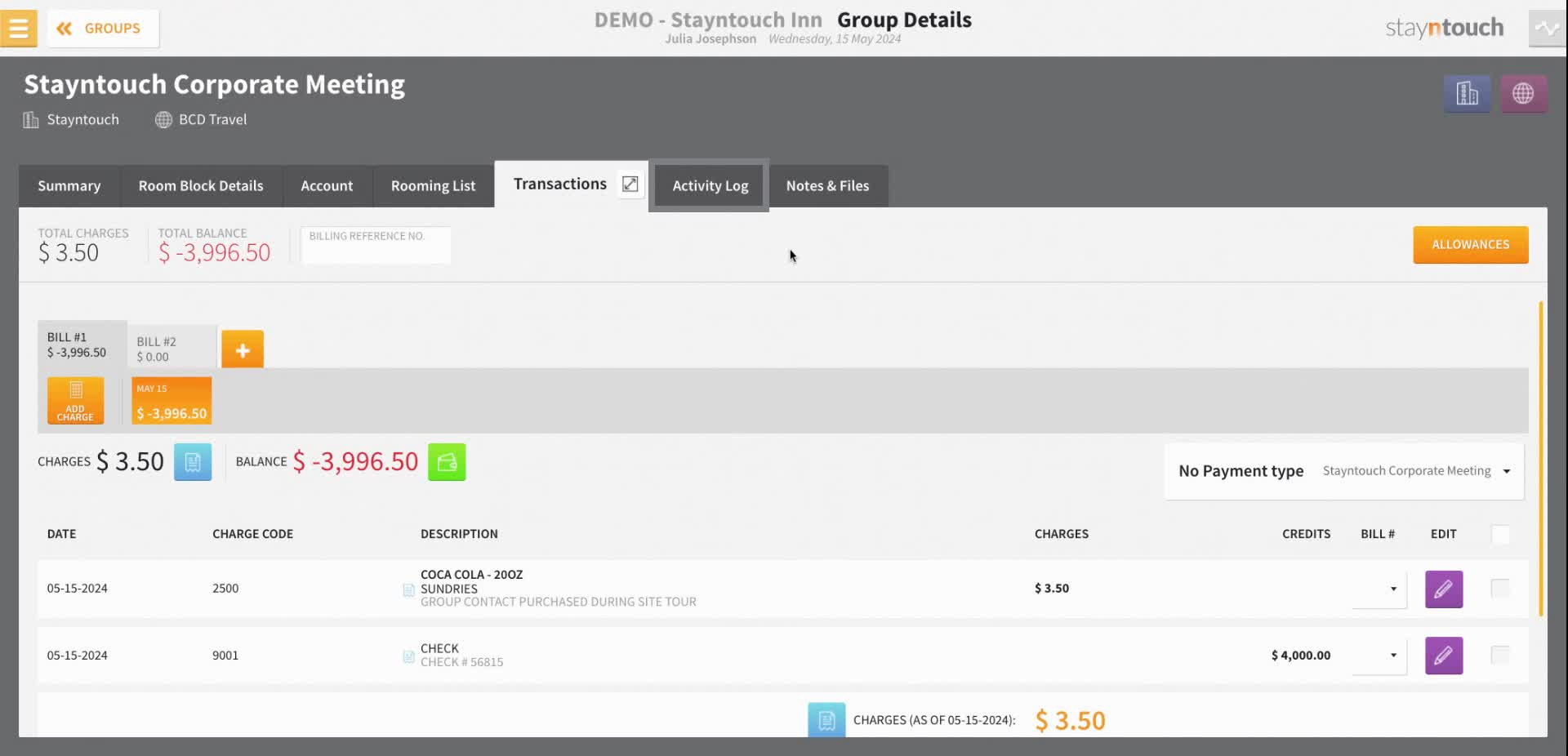Screen dimensions: 1568x756
Task: Switch to the Summary tab
Action: click(69, 186)
